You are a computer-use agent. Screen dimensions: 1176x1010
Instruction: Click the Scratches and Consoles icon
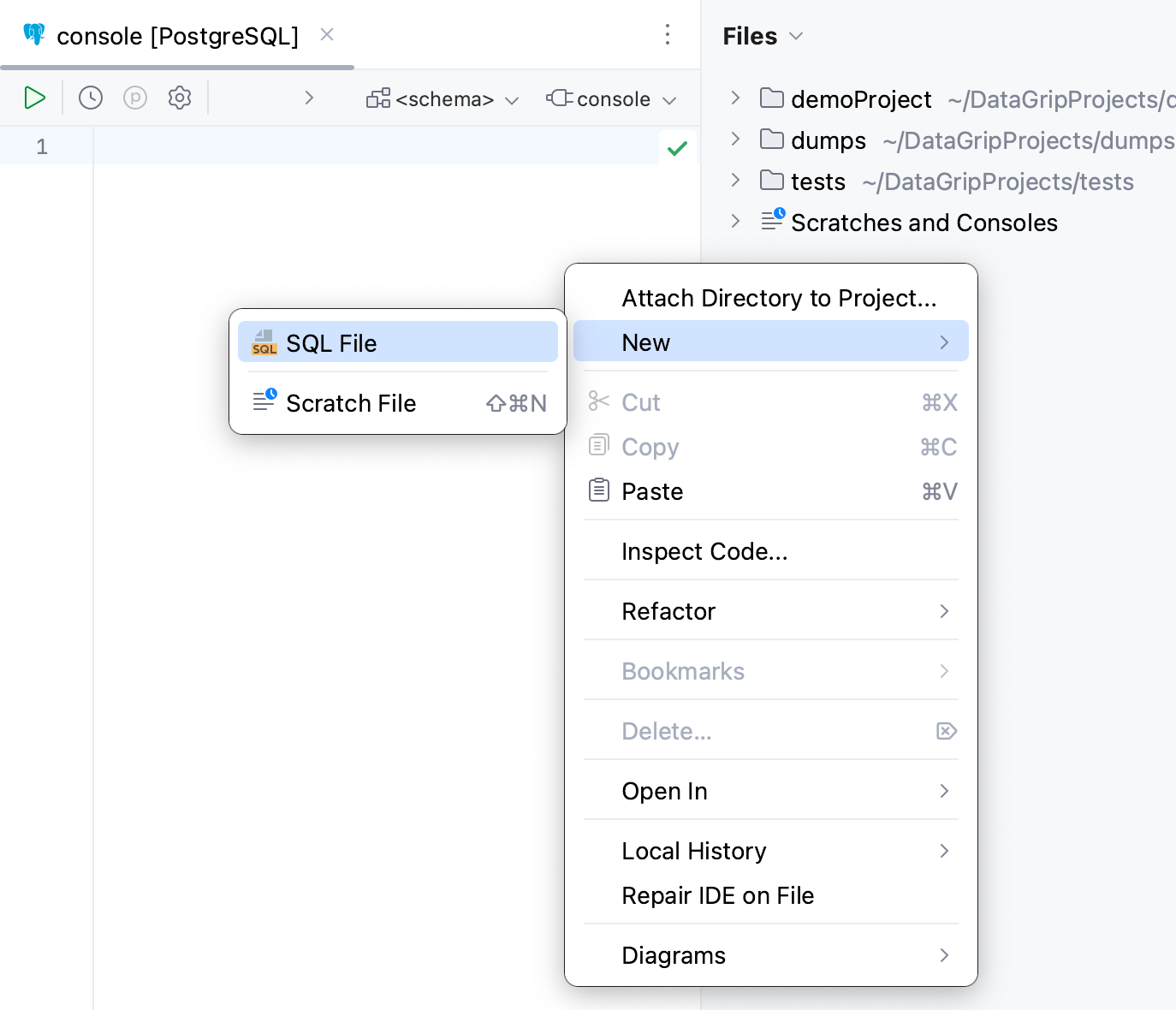coord(772,221)
